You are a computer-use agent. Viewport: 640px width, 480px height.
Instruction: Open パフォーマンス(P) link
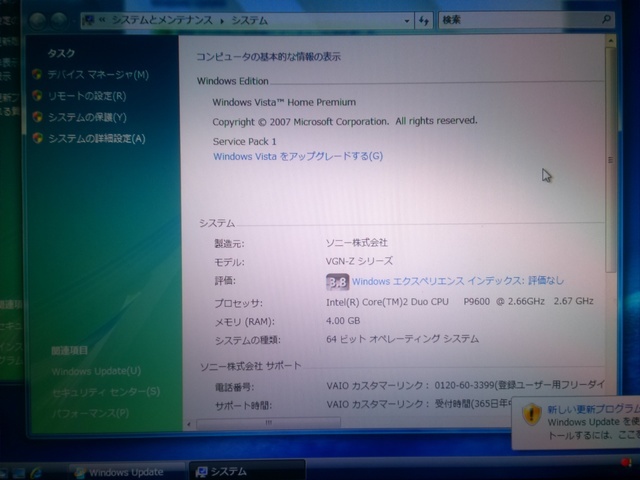(x=91, y=413)
